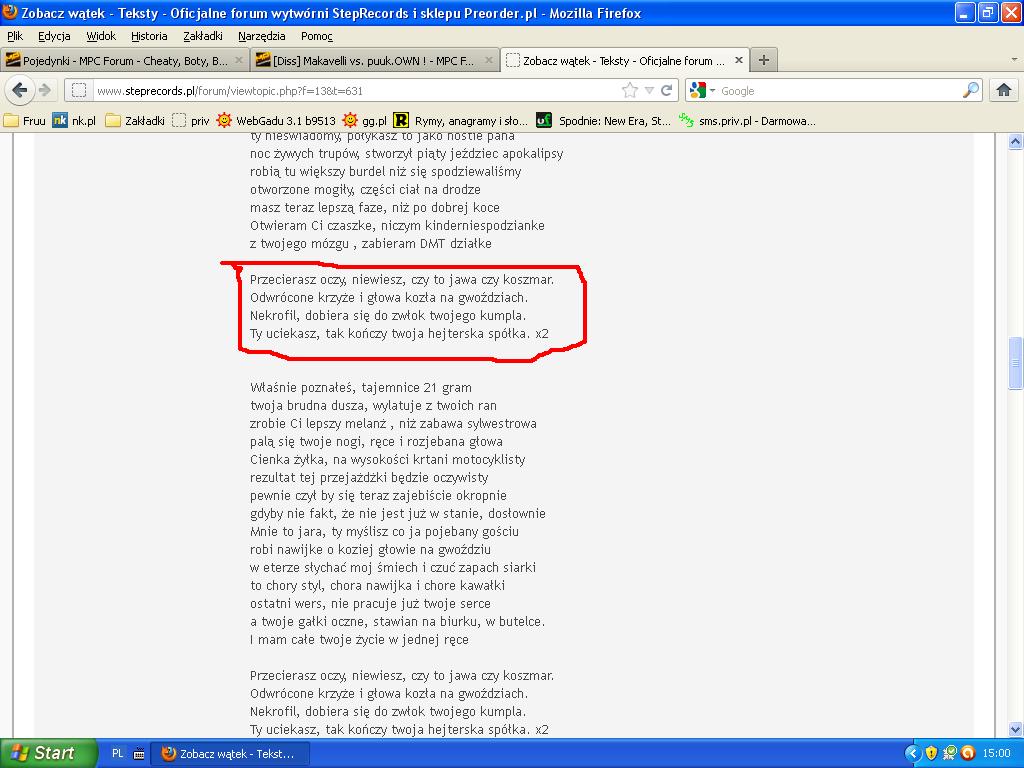
Task: Close the Zobacz wątek - Teksty tab
Action: 739,60
